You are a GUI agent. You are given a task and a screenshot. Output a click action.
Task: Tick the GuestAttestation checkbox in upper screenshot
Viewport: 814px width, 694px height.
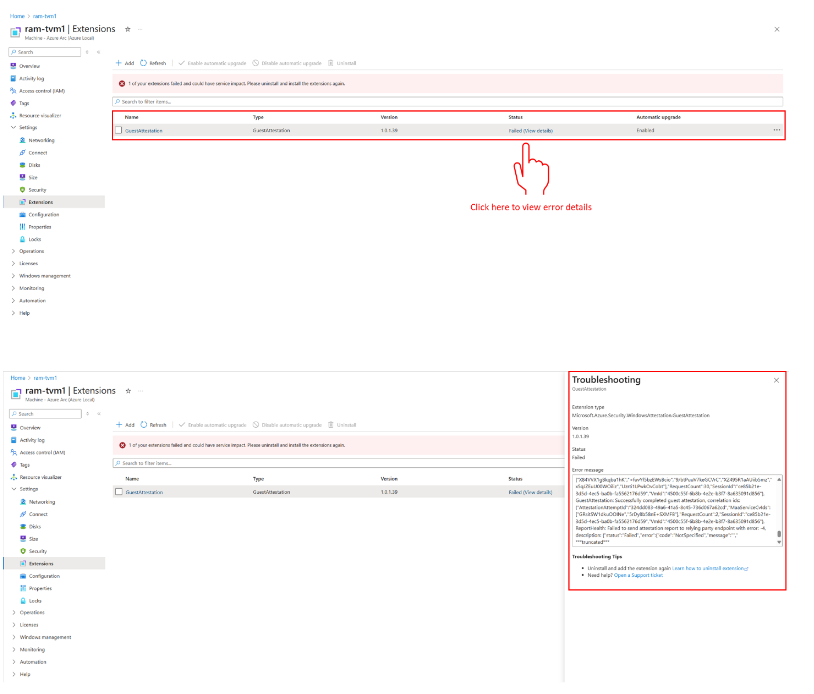[x=118, y=130]
